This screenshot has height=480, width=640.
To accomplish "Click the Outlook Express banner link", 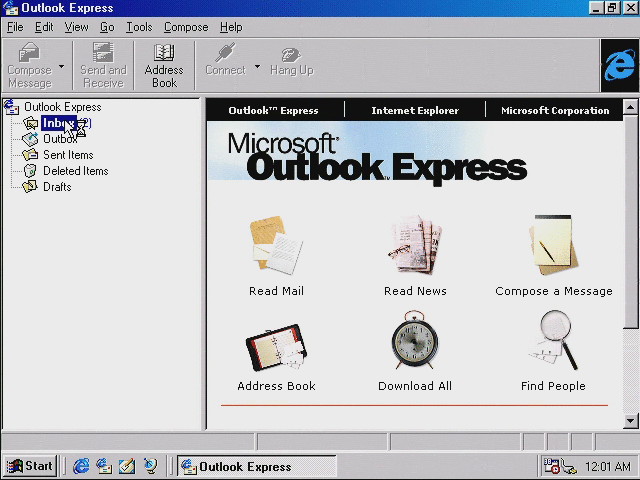I will pos(273,111).
